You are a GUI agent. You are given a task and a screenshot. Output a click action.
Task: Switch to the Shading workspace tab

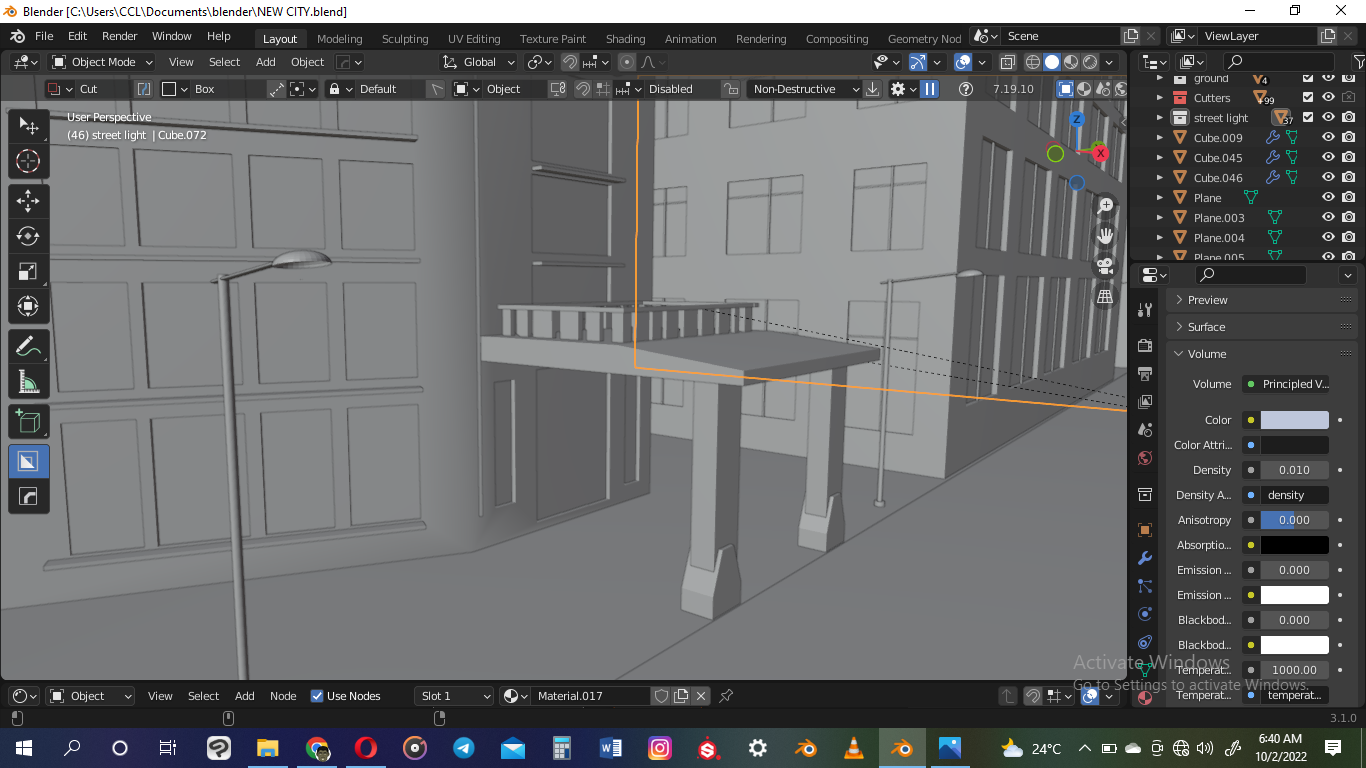625,39
